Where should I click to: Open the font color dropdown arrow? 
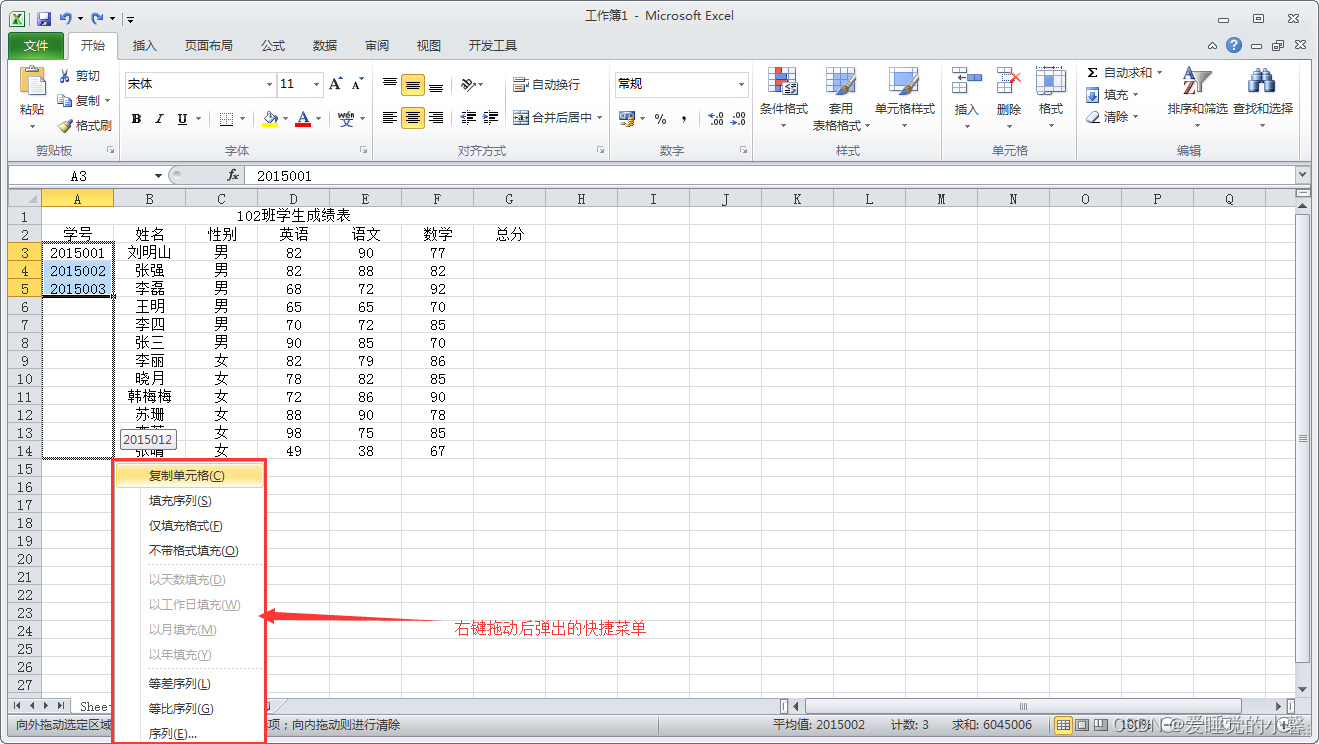click(x=319, y=119)
